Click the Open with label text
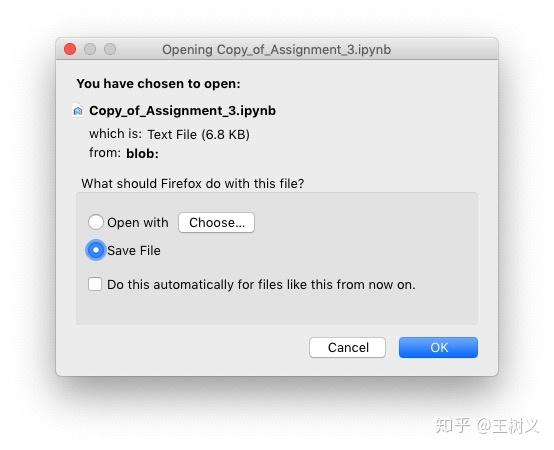The width and height of the screenshot is (554, 450). [138, 223]
